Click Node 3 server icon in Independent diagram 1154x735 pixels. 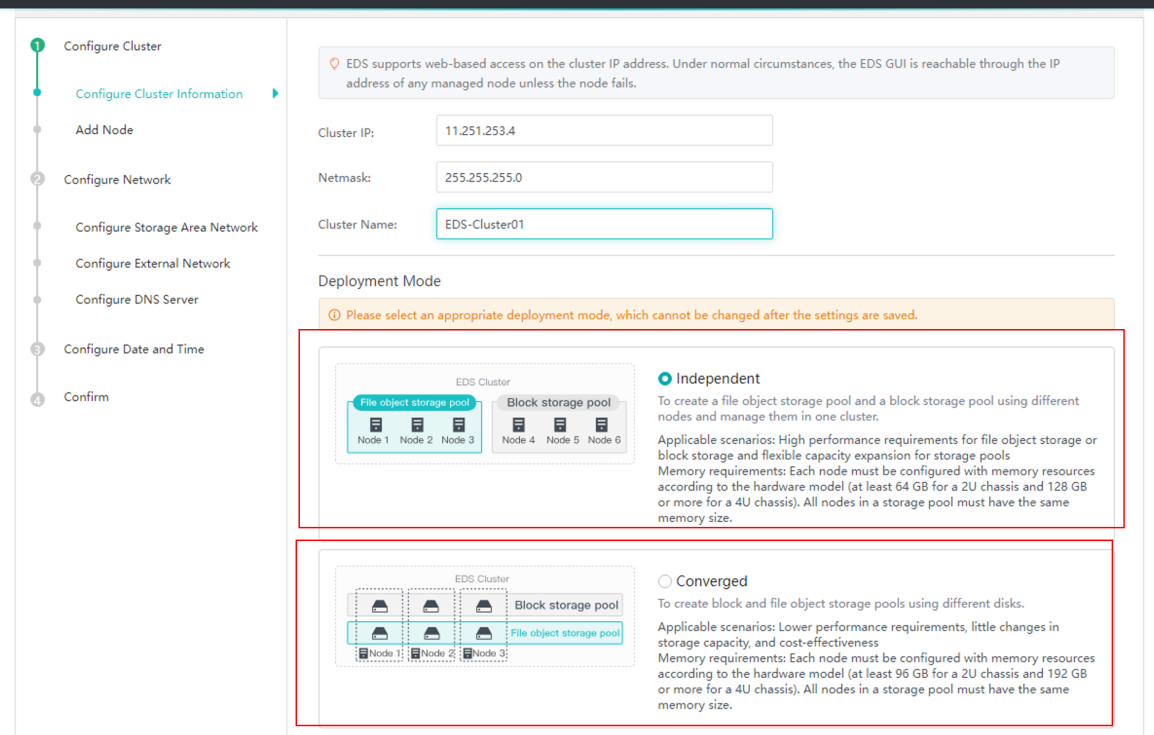[459, 425]
